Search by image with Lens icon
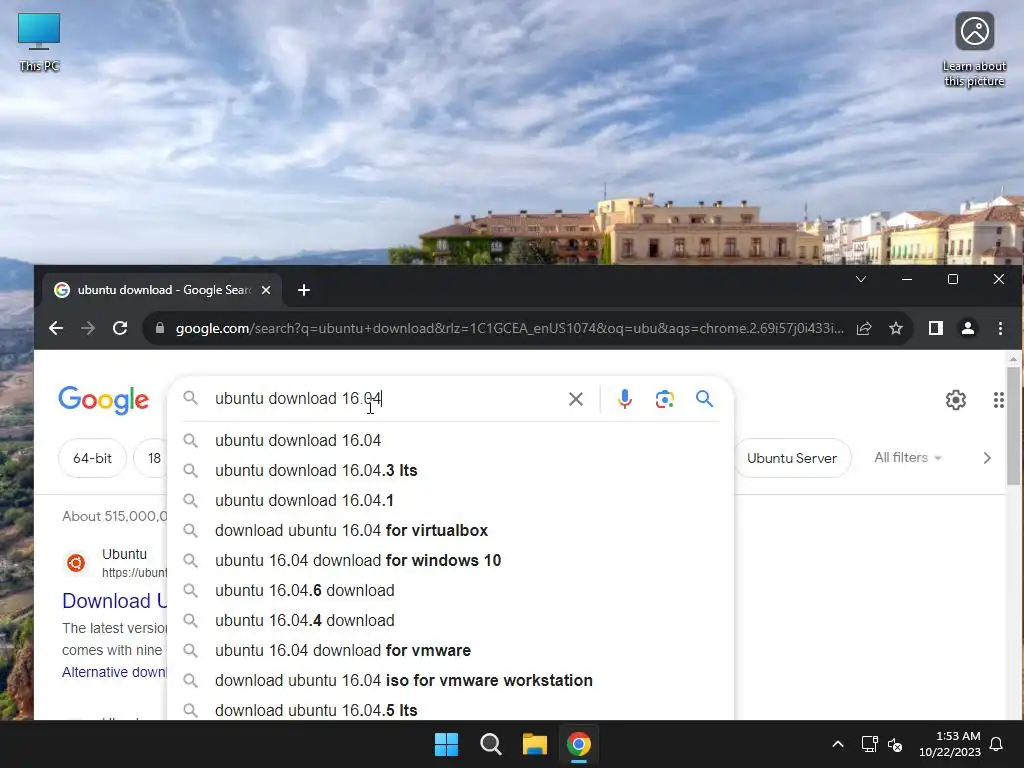This screenshot has height=768, width=1024. tap(664, 399)
